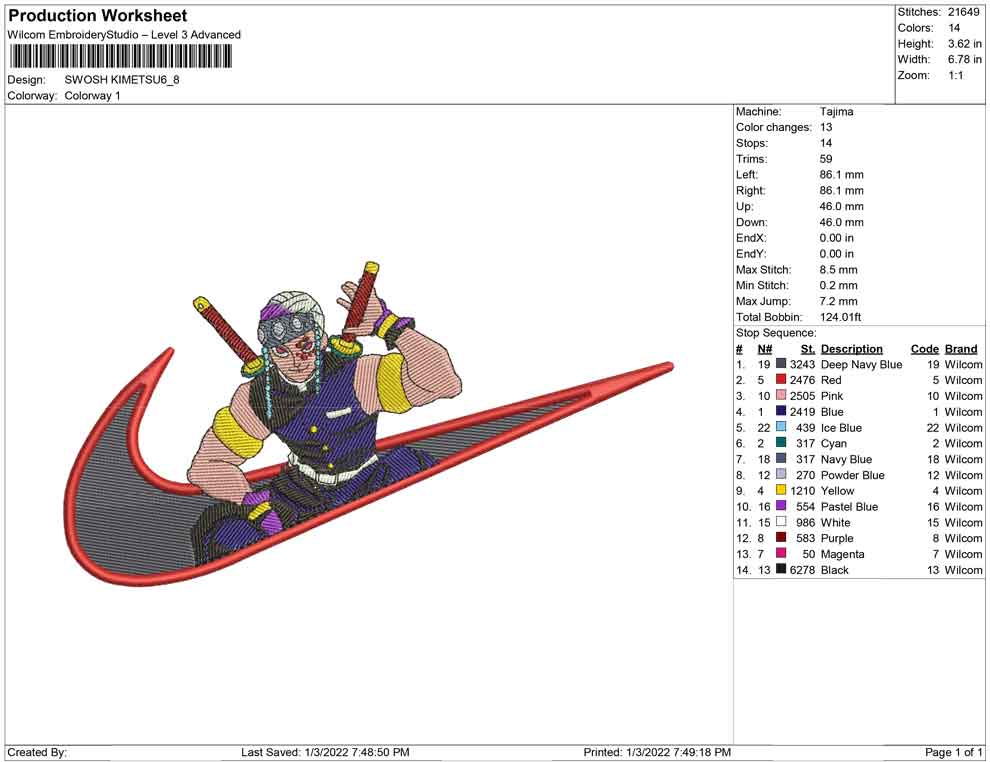
Task: Click the Purple 583 color swatch
Action: [x=781, y=537]
